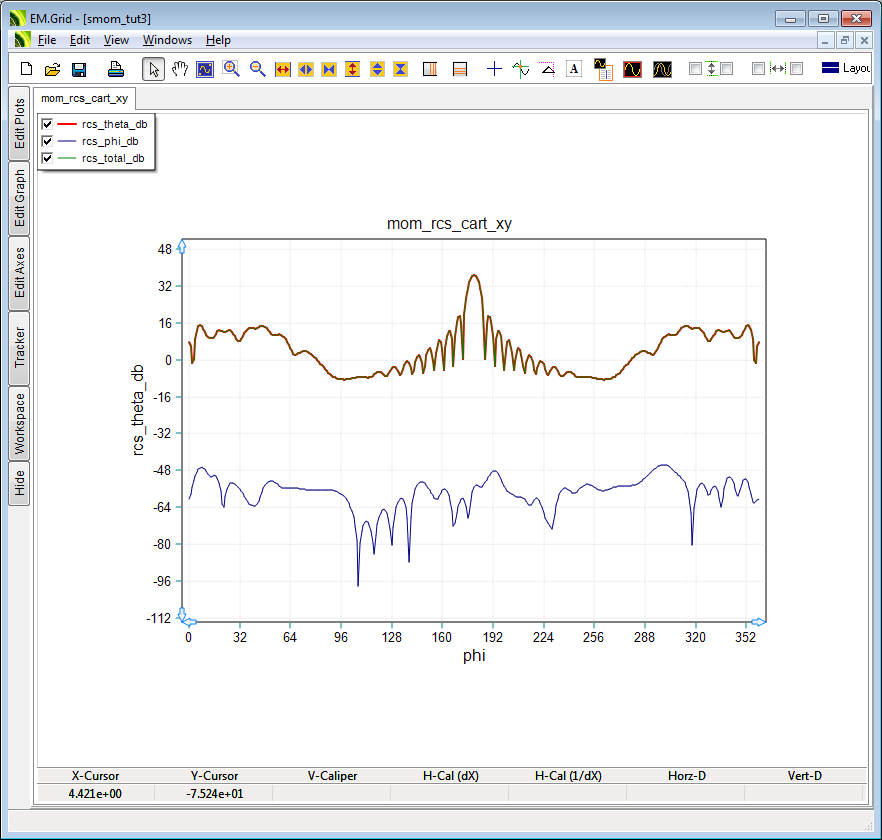Screen dimensions: 882x840
Task: Hide the rcs_total_db curve via its checkbox
Action: tap(46, 158)
